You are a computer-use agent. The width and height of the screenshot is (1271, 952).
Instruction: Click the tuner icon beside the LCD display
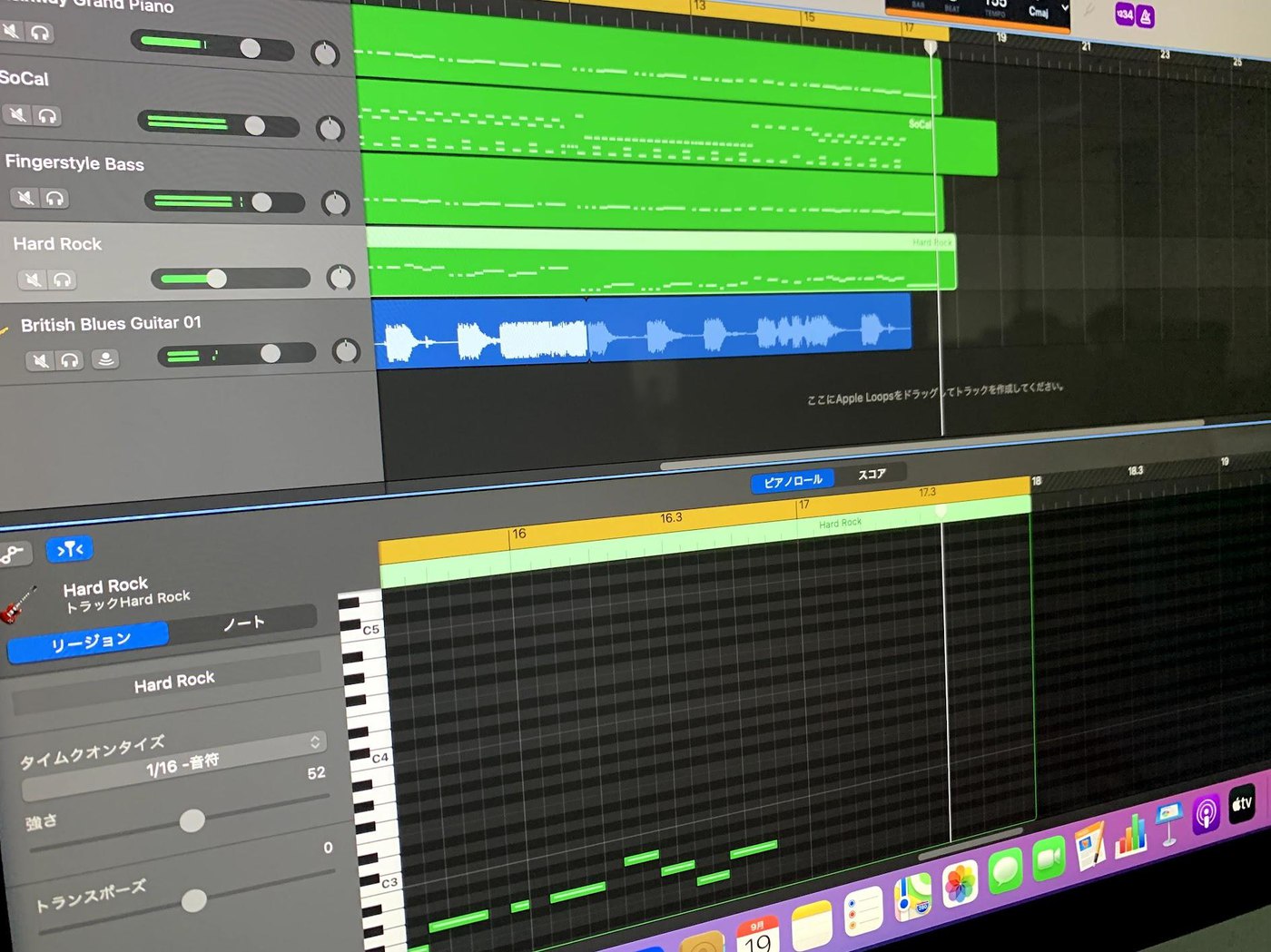click(x=1090, y=9)
